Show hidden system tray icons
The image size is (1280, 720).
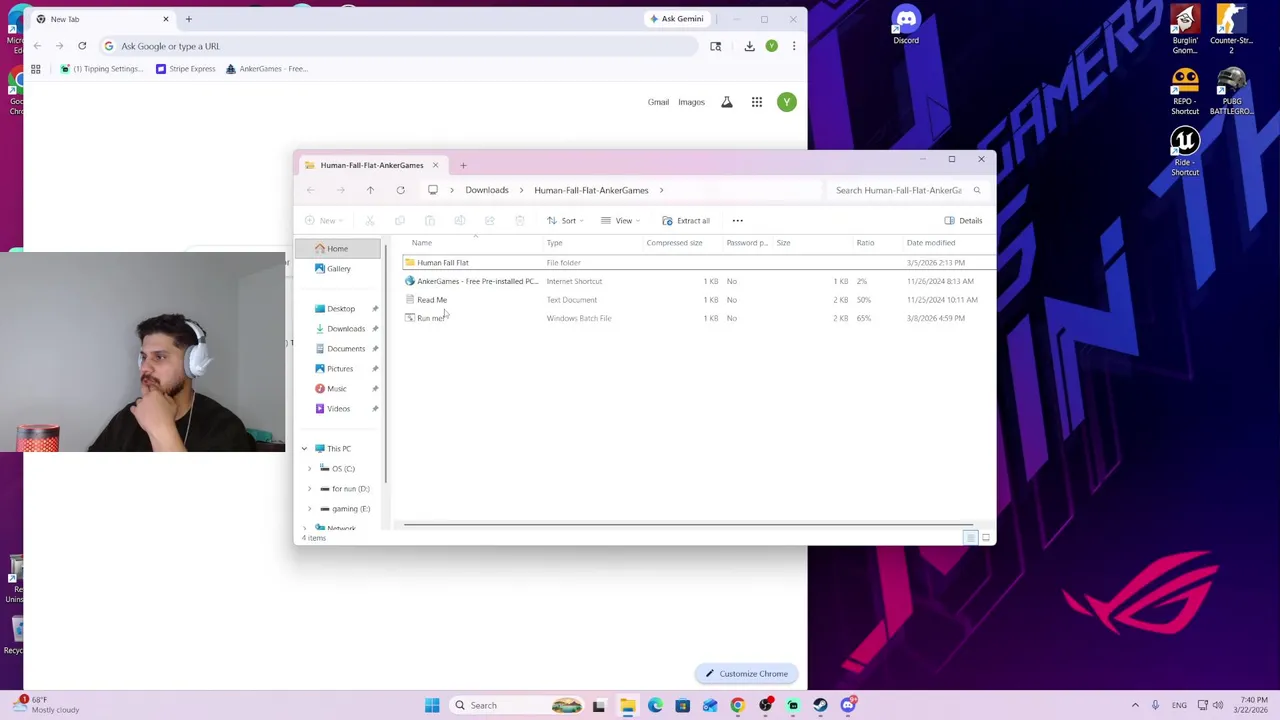click(x=1135, y=706)
